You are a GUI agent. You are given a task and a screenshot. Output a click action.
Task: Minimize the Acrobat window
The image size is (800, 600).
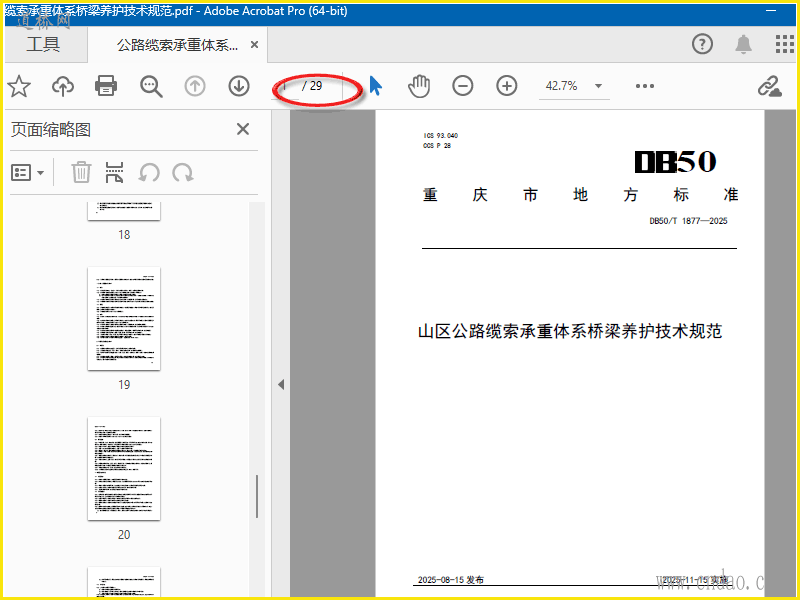[770, 11]
